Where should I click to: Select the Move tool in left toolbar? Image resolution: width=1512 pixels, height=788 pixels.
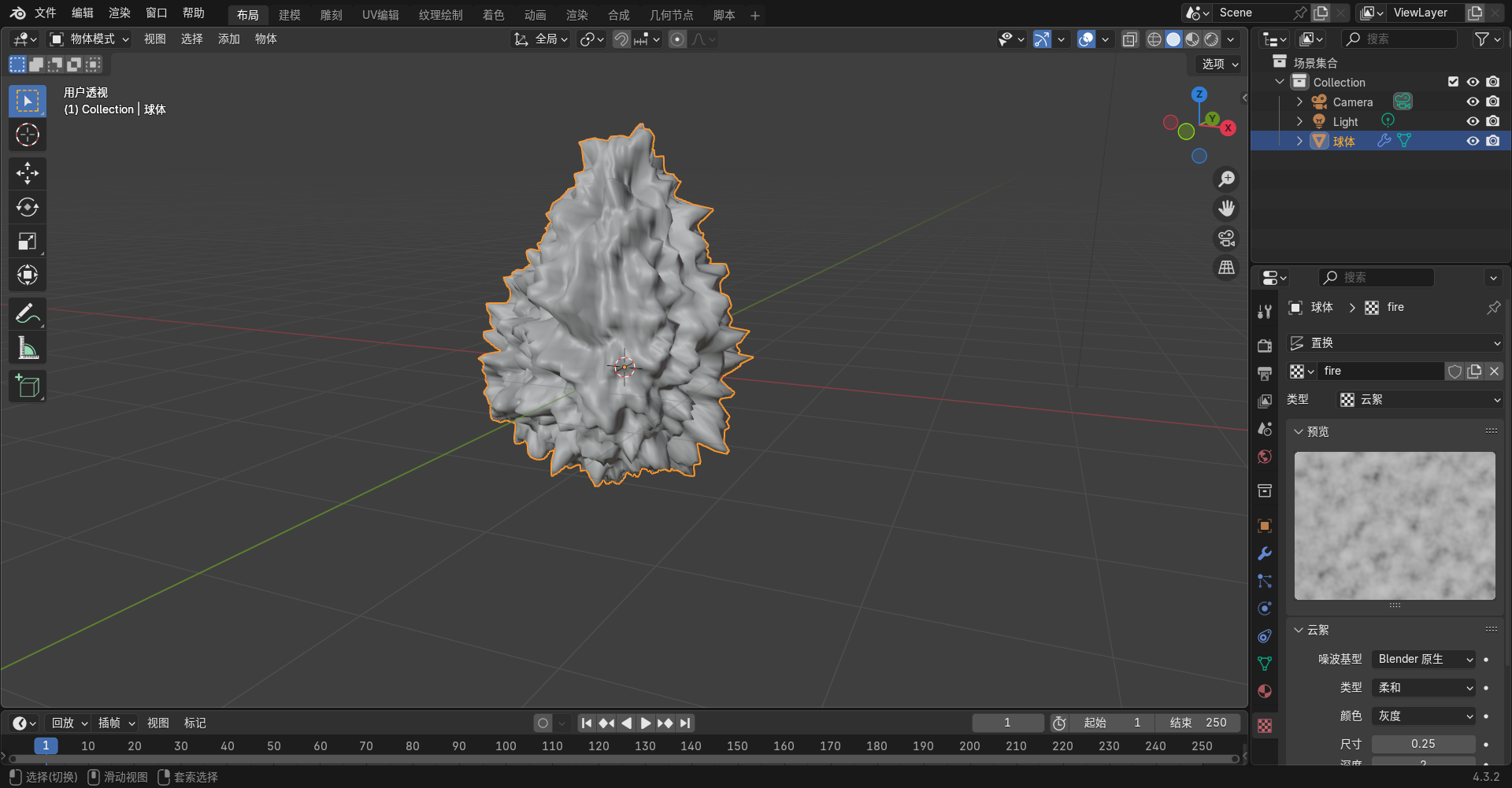point(28,173)
